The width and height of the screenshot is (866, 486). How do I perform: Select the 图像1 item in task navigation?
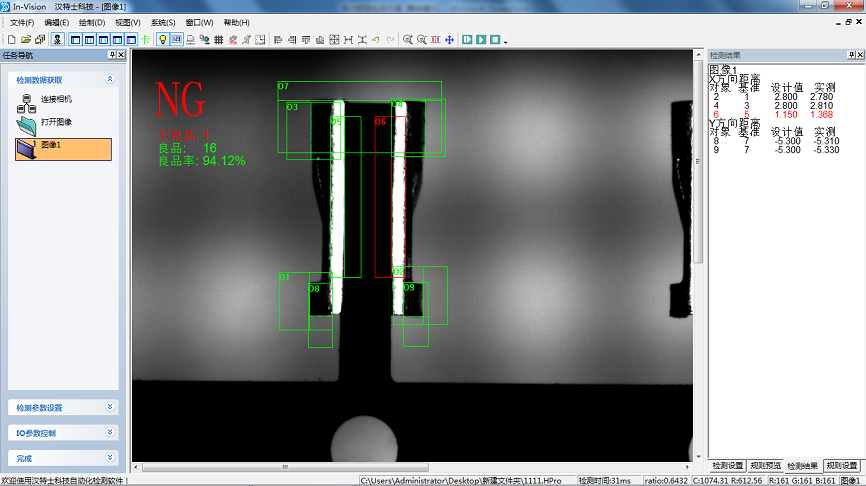pyautogui.click(x=63, y=148)
